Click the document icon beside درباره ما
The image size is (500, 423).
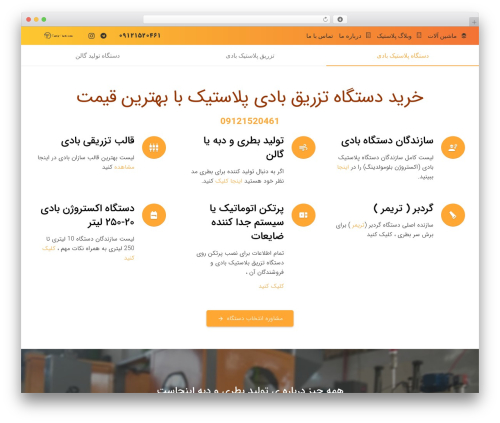click(x=368, y=35)
